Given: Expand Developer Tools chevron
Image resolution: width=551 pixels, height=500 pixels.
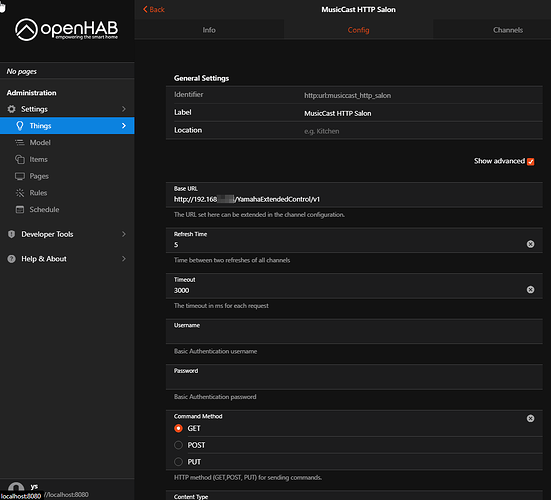Looking at the screenshot, I should [124, 234].
